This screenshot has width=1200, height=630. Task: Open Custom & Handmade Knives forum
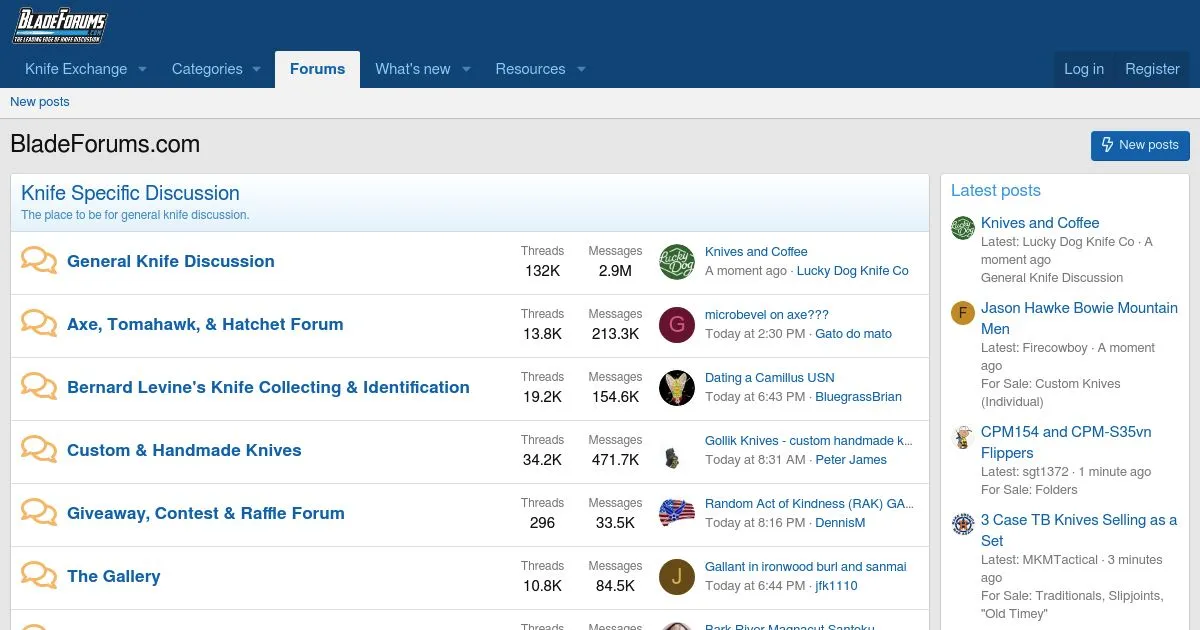pos(184,450)
